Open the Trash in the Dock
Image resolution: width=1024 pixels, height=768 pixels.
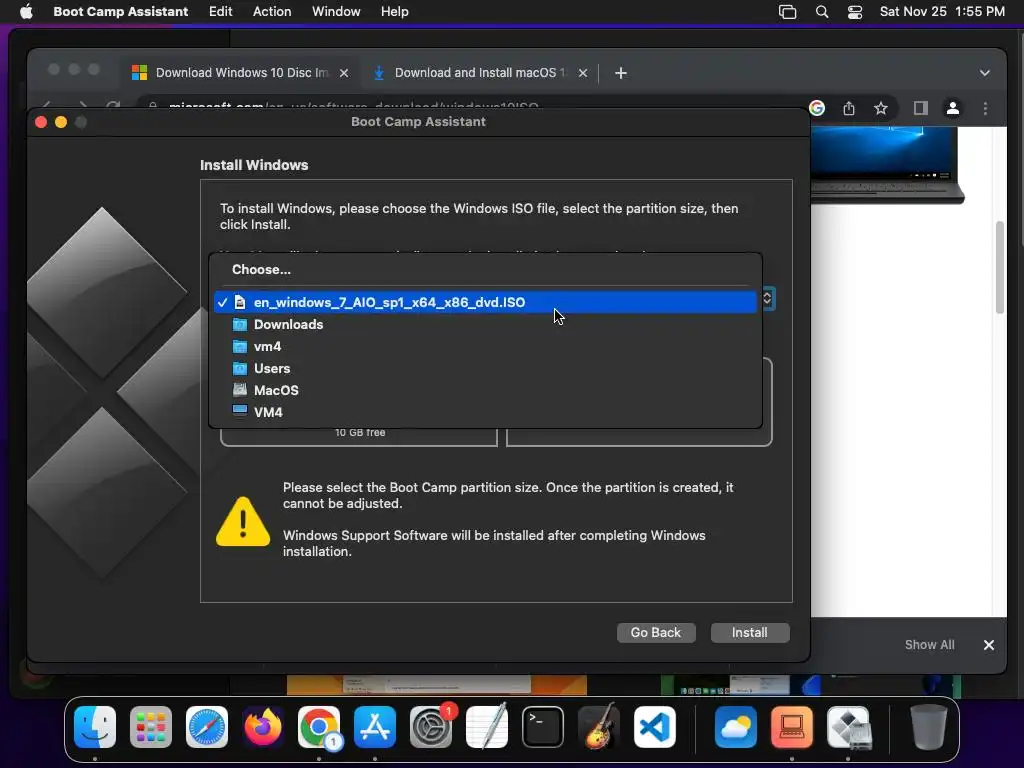[929, 727]
